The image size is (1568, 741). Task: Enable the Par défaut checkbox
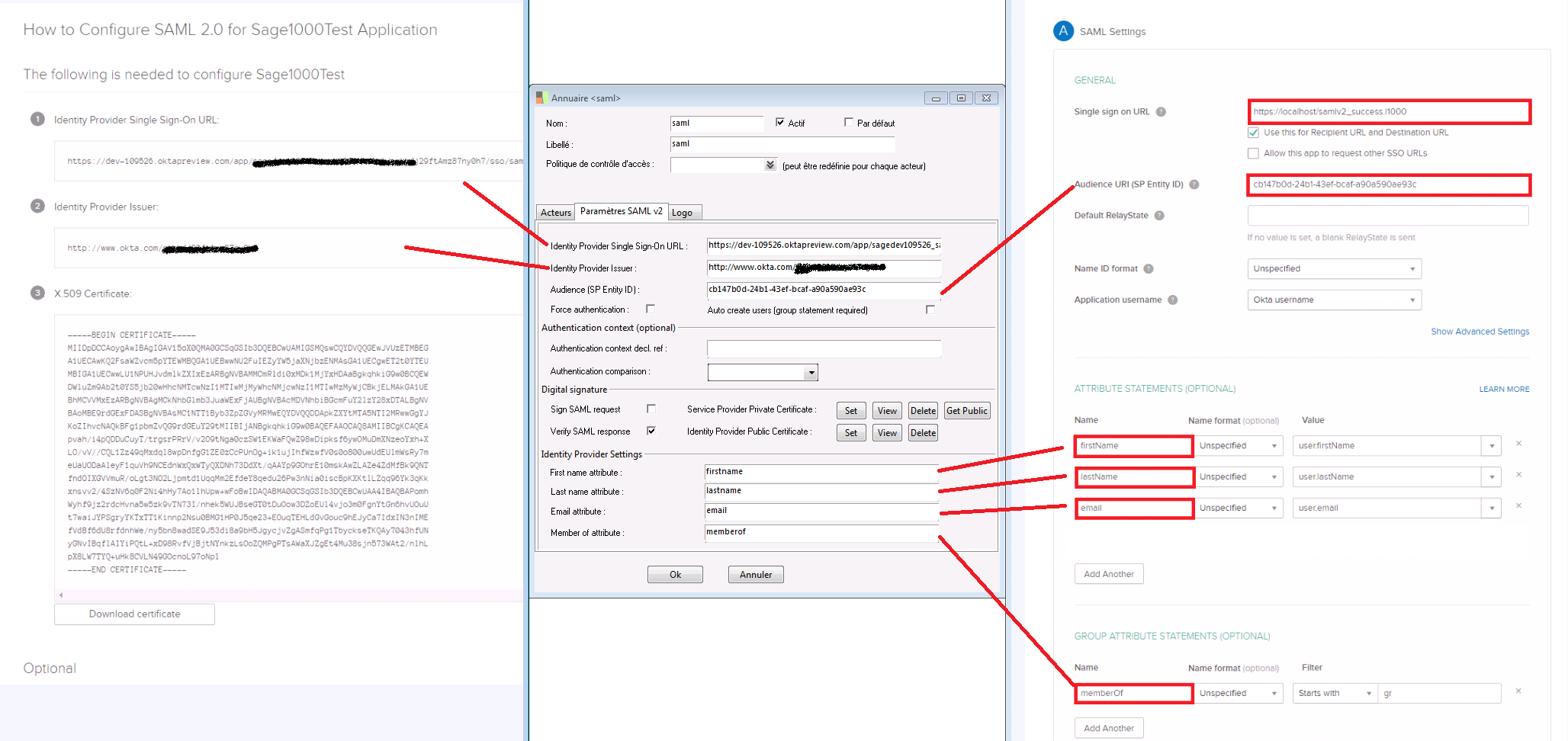click(849, 122)
